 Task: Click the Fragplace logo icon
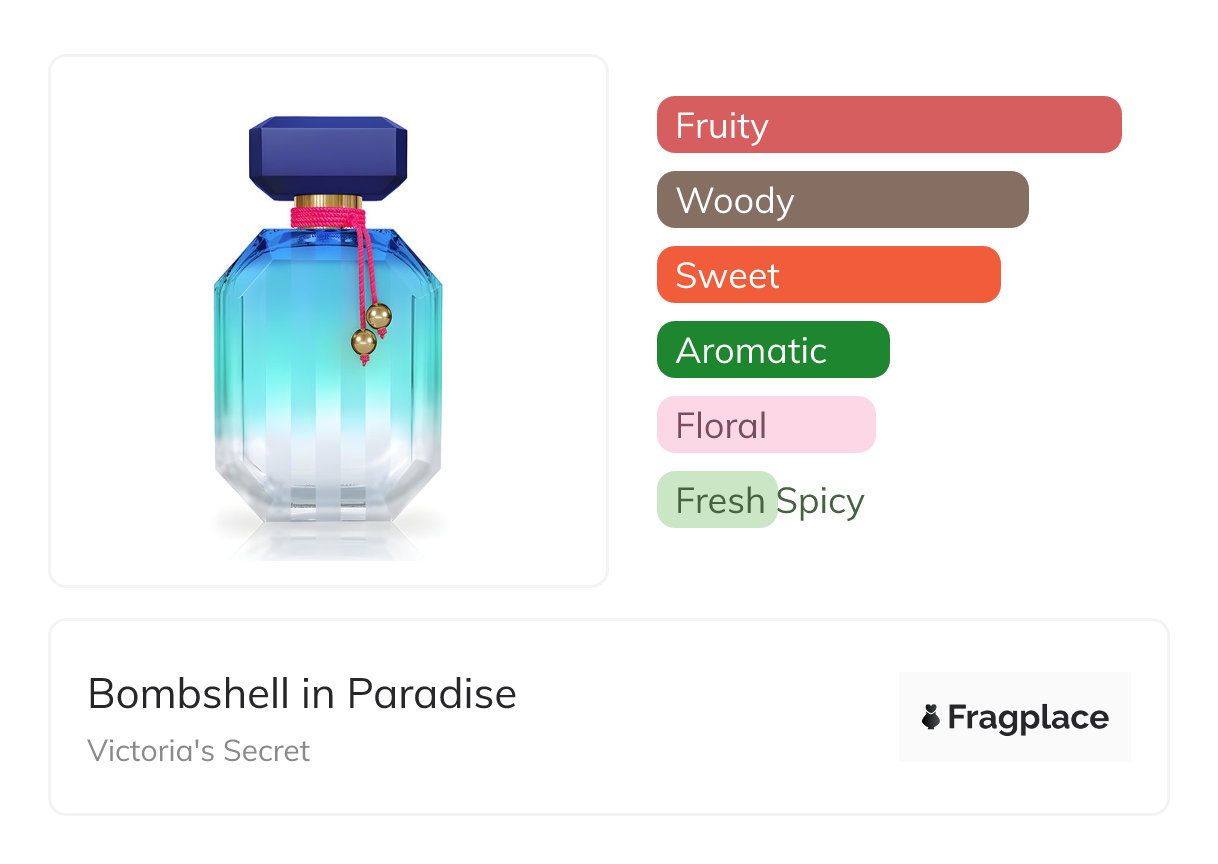point(931,717)
